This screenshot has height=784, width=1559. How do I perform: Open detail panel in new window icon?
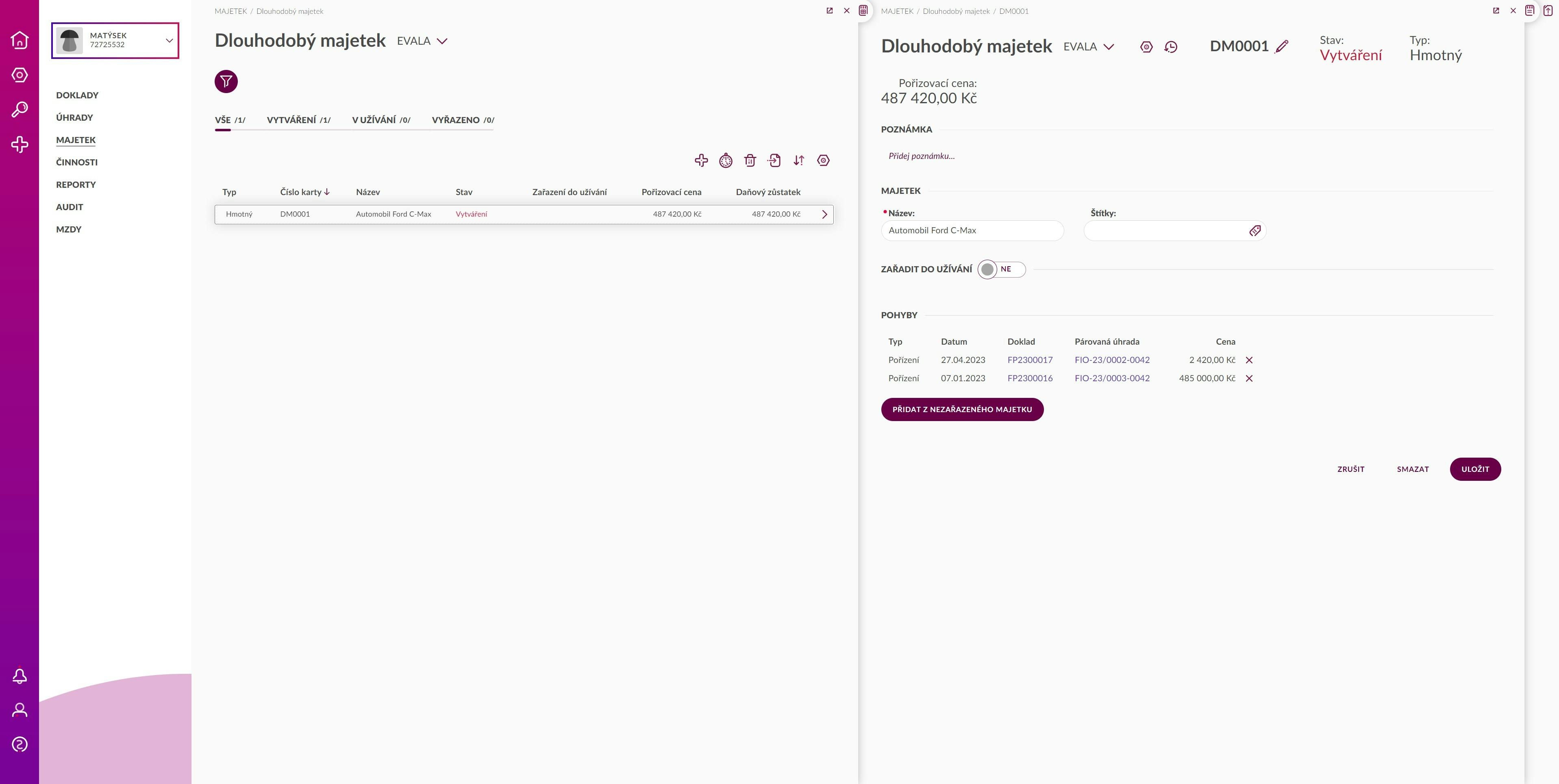coord(1496,11)
